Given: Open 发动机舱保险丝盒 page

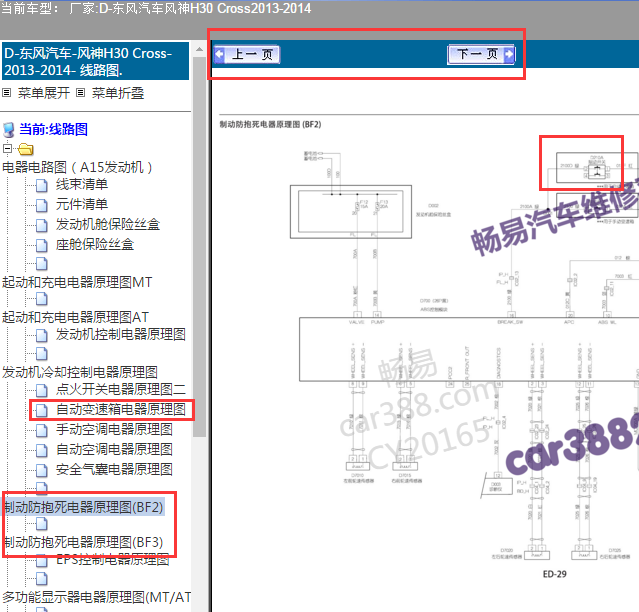Looking at the screenshot, I should coord(108,225).
